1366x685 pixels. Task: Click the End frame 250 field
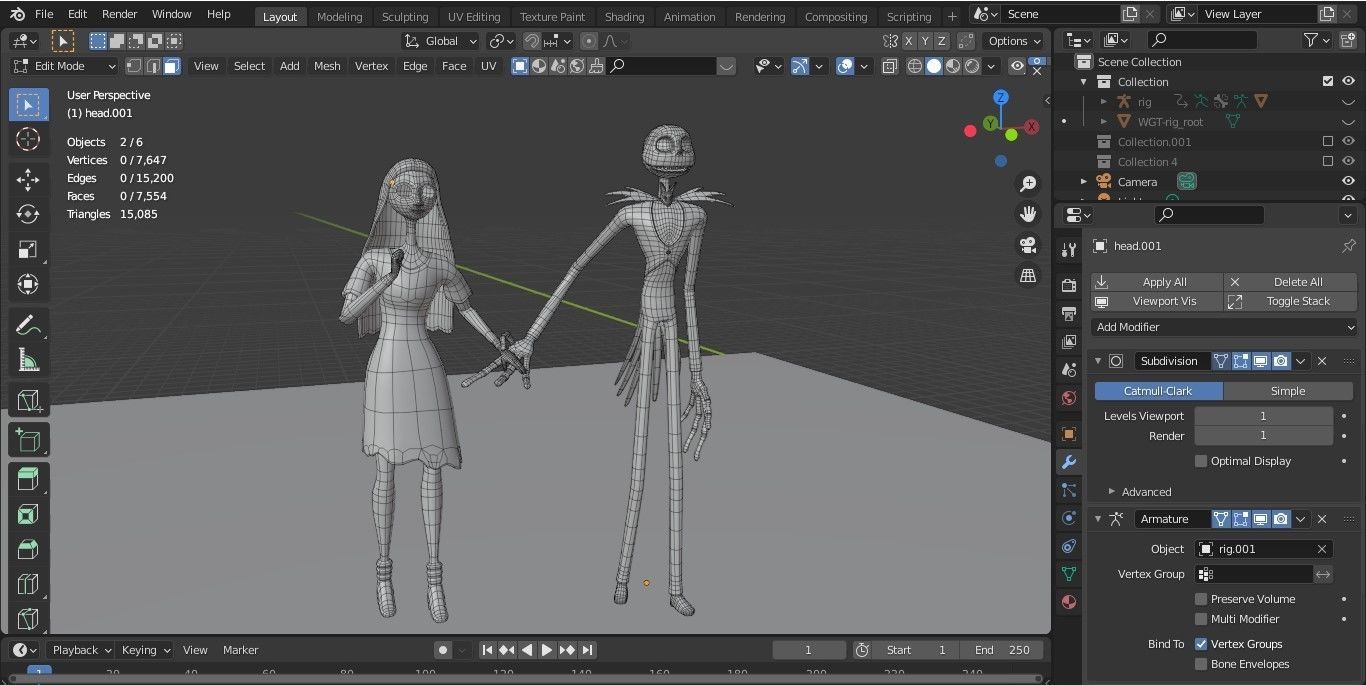[1003, 650]
